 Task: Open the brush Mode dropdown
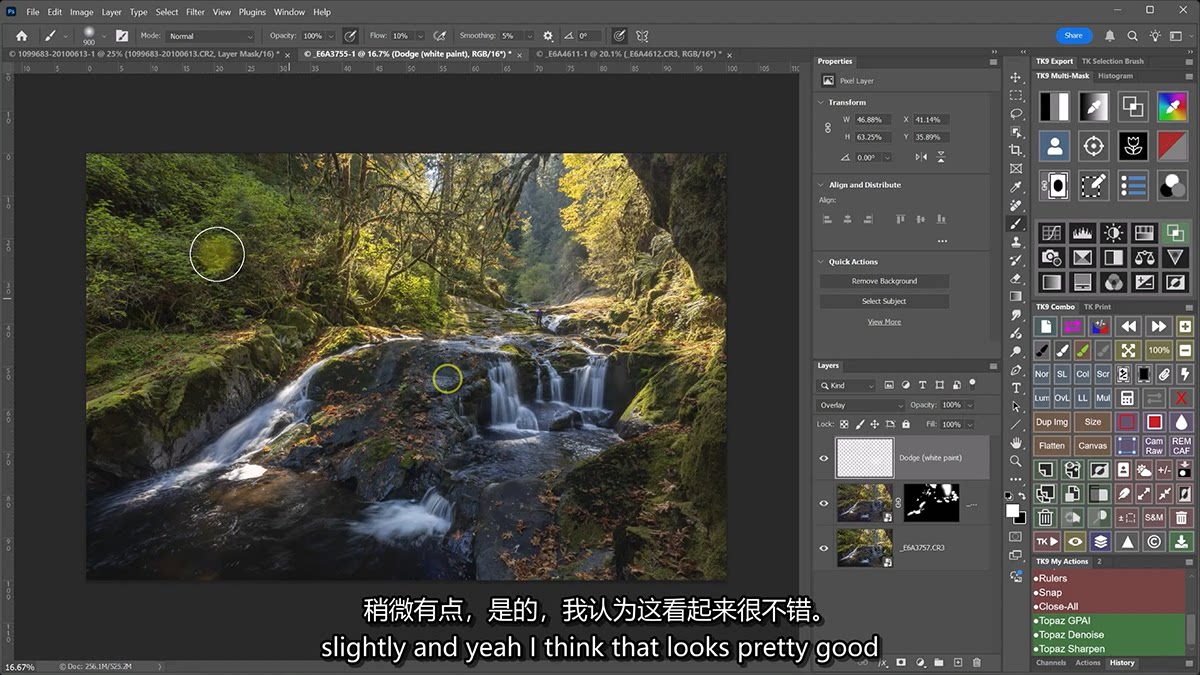[211, 36]
